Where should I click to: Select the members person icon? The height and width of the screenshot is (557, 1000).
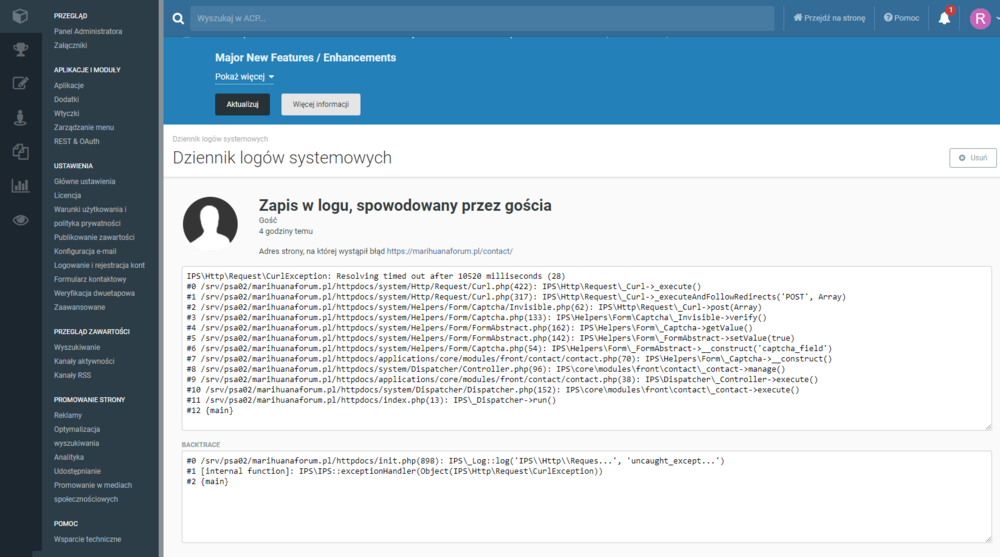click(x=20, y=117)
